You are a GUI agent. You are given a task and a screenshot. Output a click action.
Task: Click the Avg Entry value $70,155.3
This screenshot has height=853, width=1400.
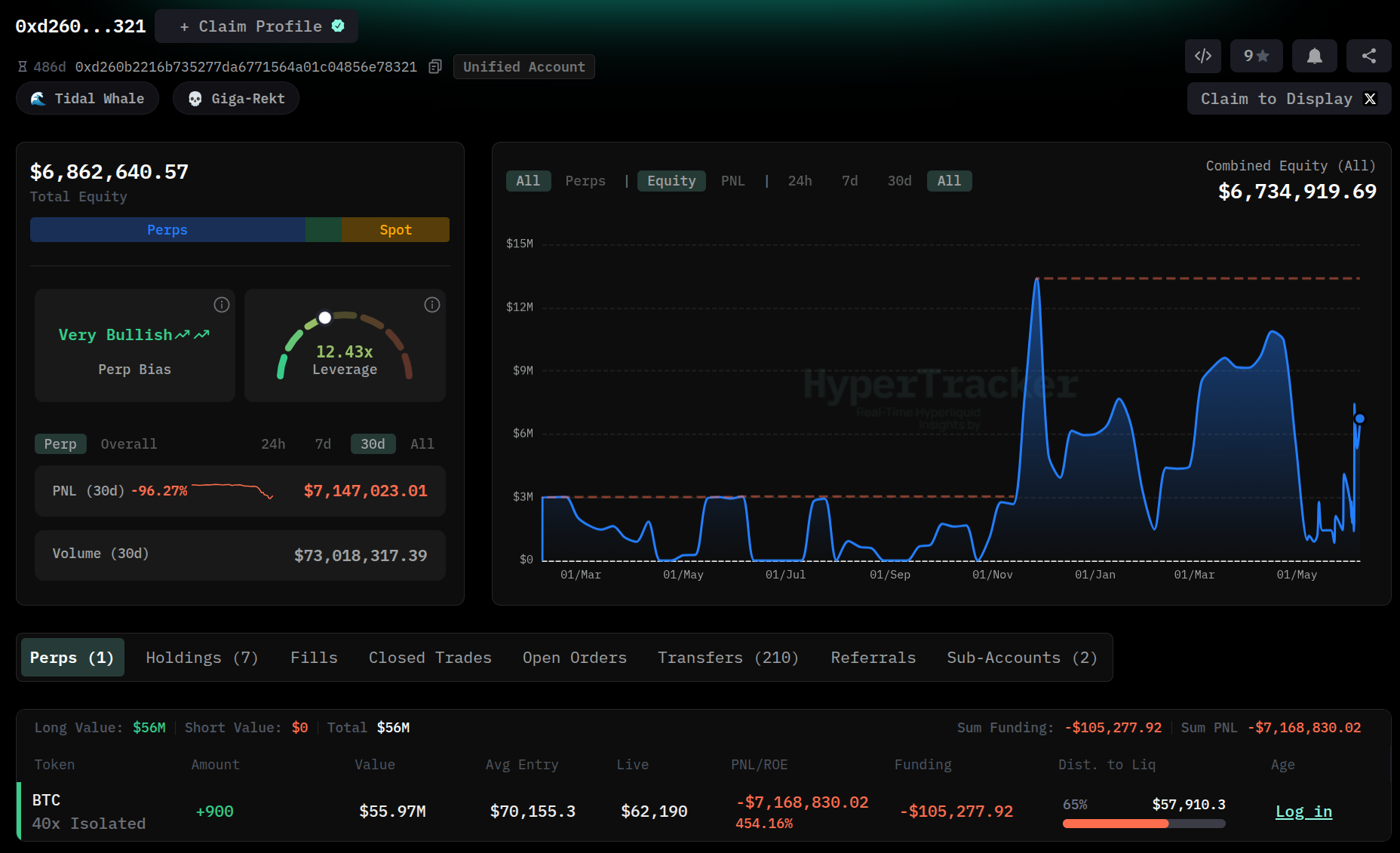pyautogui.click(x=533, y=812)
